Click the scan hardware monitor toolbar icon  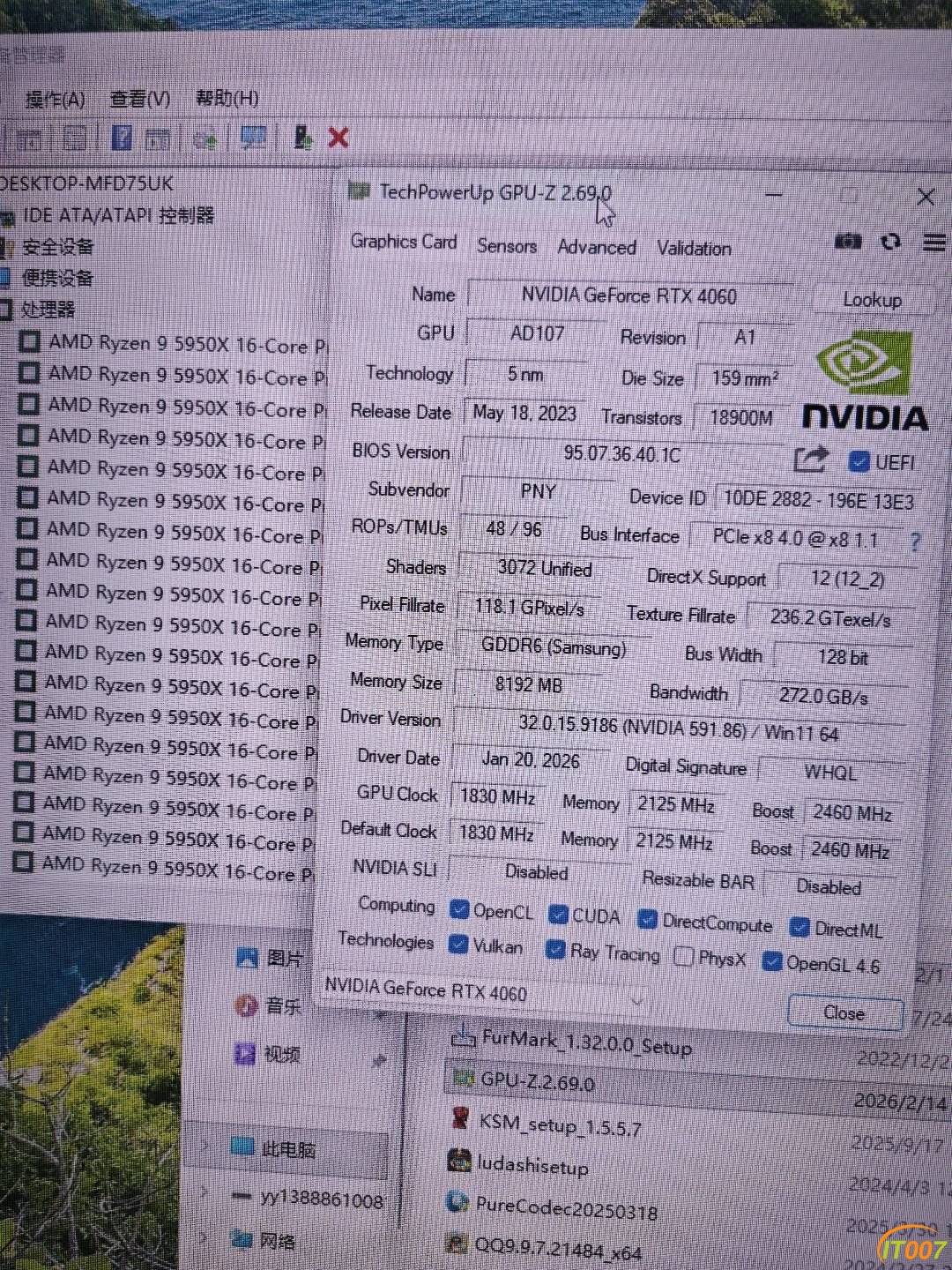pos(254,137)
